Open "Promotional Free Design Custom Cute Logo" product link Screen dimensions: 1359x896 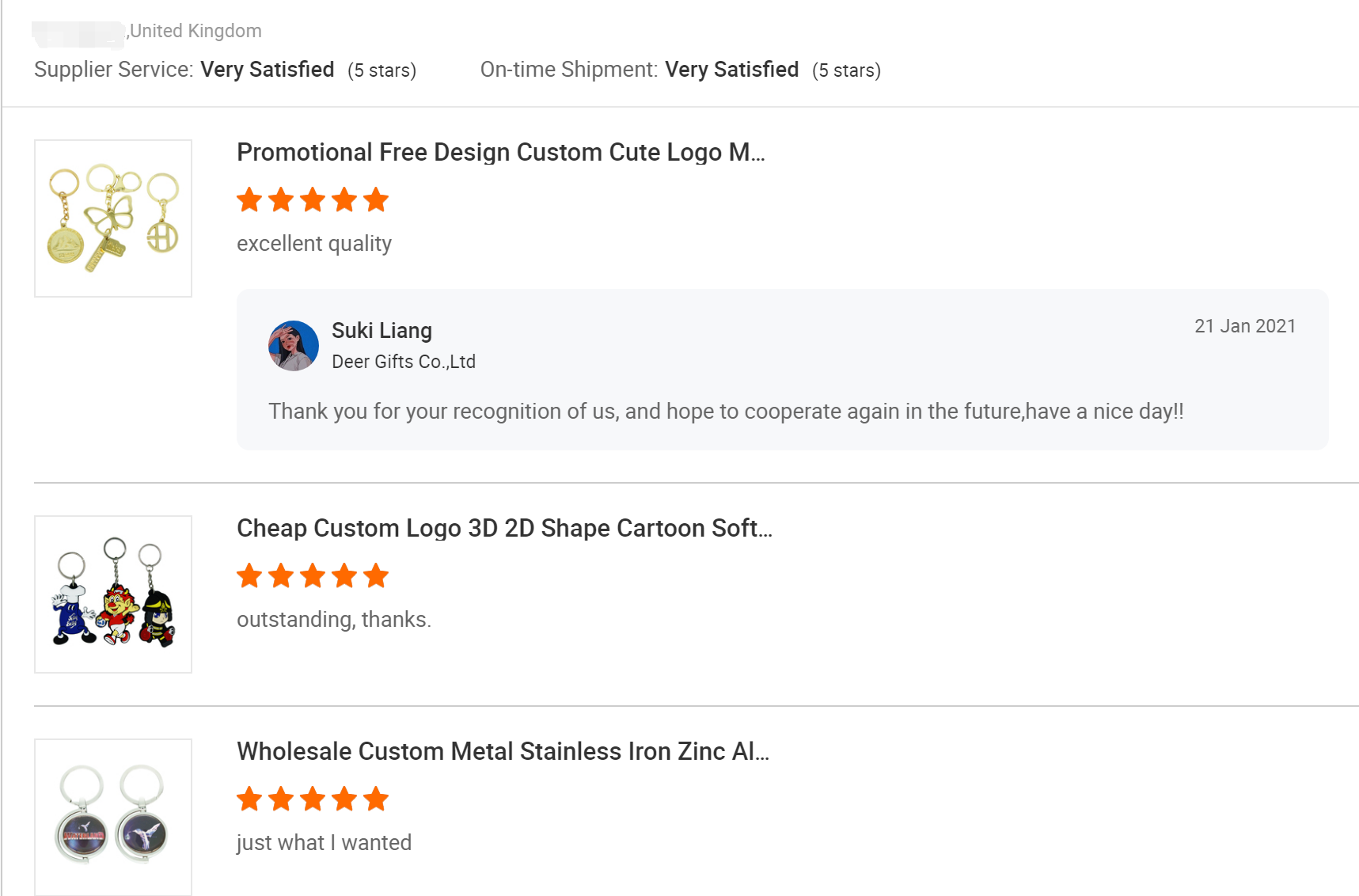[500, 152]
